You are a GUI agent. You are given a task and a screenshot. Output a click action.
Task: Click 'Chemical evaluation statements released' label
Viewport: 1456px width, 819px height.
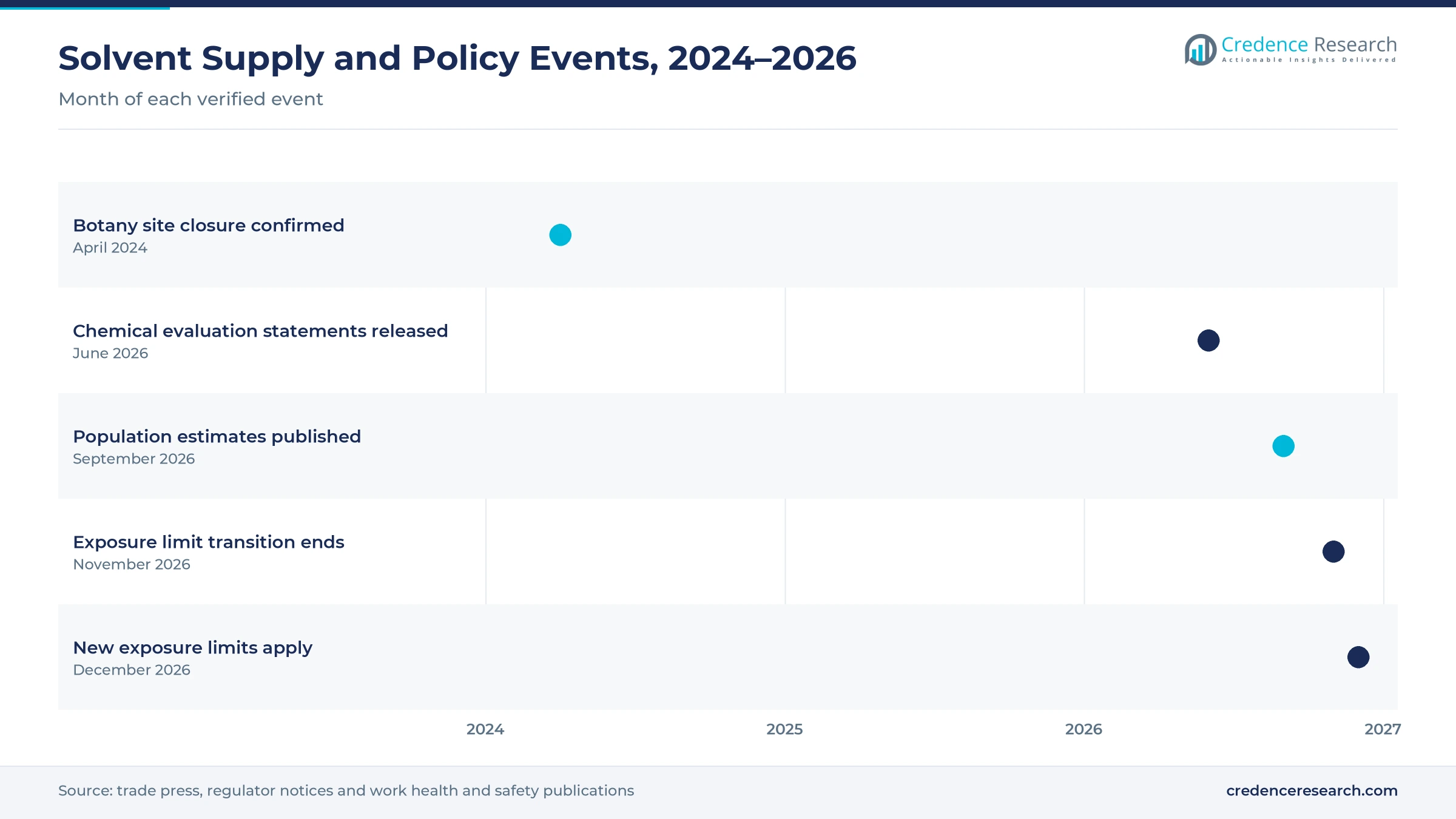260,331
